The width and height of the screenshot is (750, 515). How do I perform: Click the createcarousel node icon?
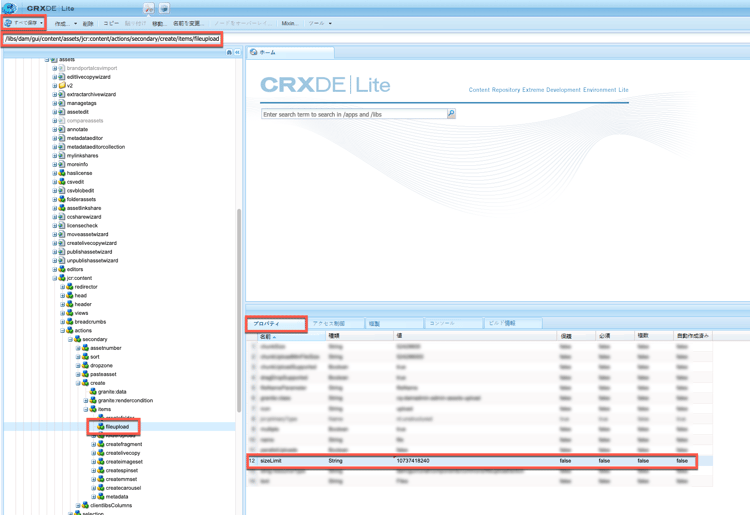click(101, 488)
